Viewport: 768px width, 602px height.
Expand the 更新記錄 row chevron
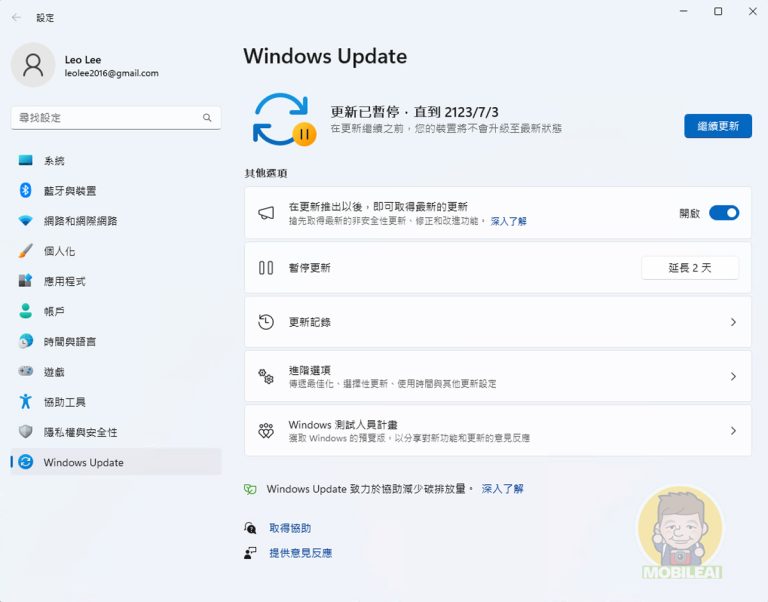tap(733, 322)
